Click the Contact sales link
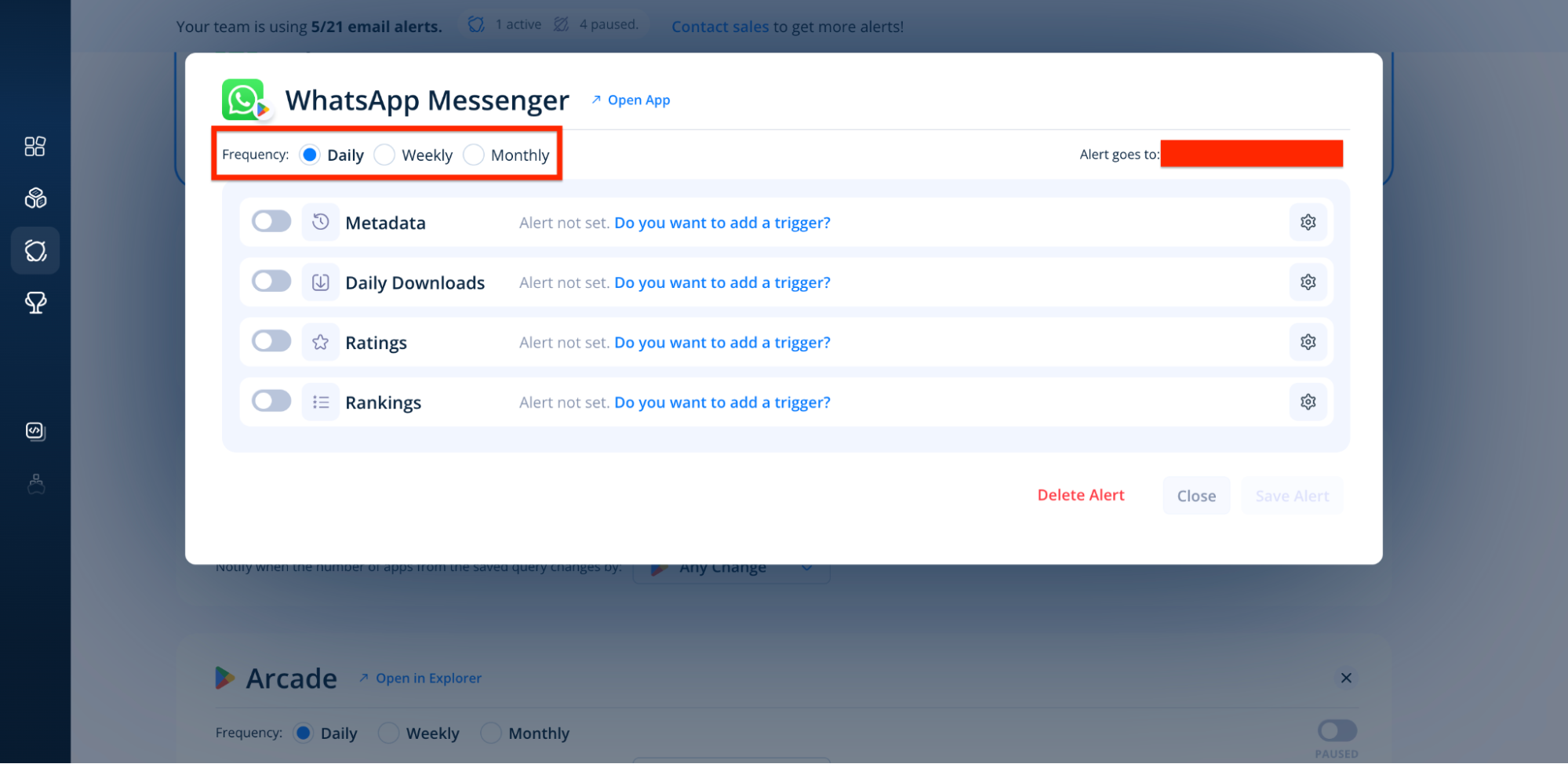This screenshot has width=1568, height=764. (x=720, y=27)
